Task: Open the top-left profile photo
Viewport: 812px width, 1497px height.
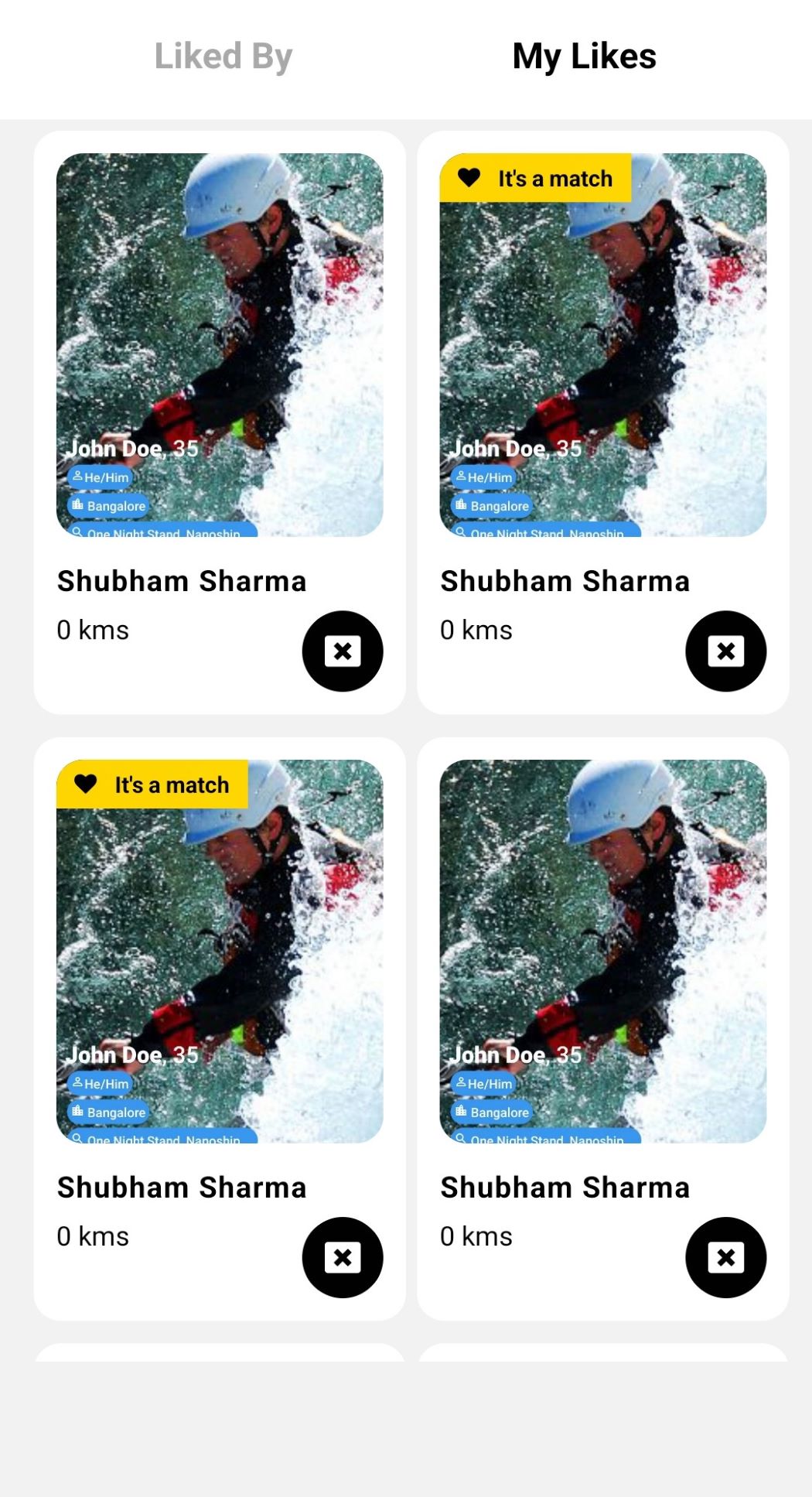Action: pos(220,345)
